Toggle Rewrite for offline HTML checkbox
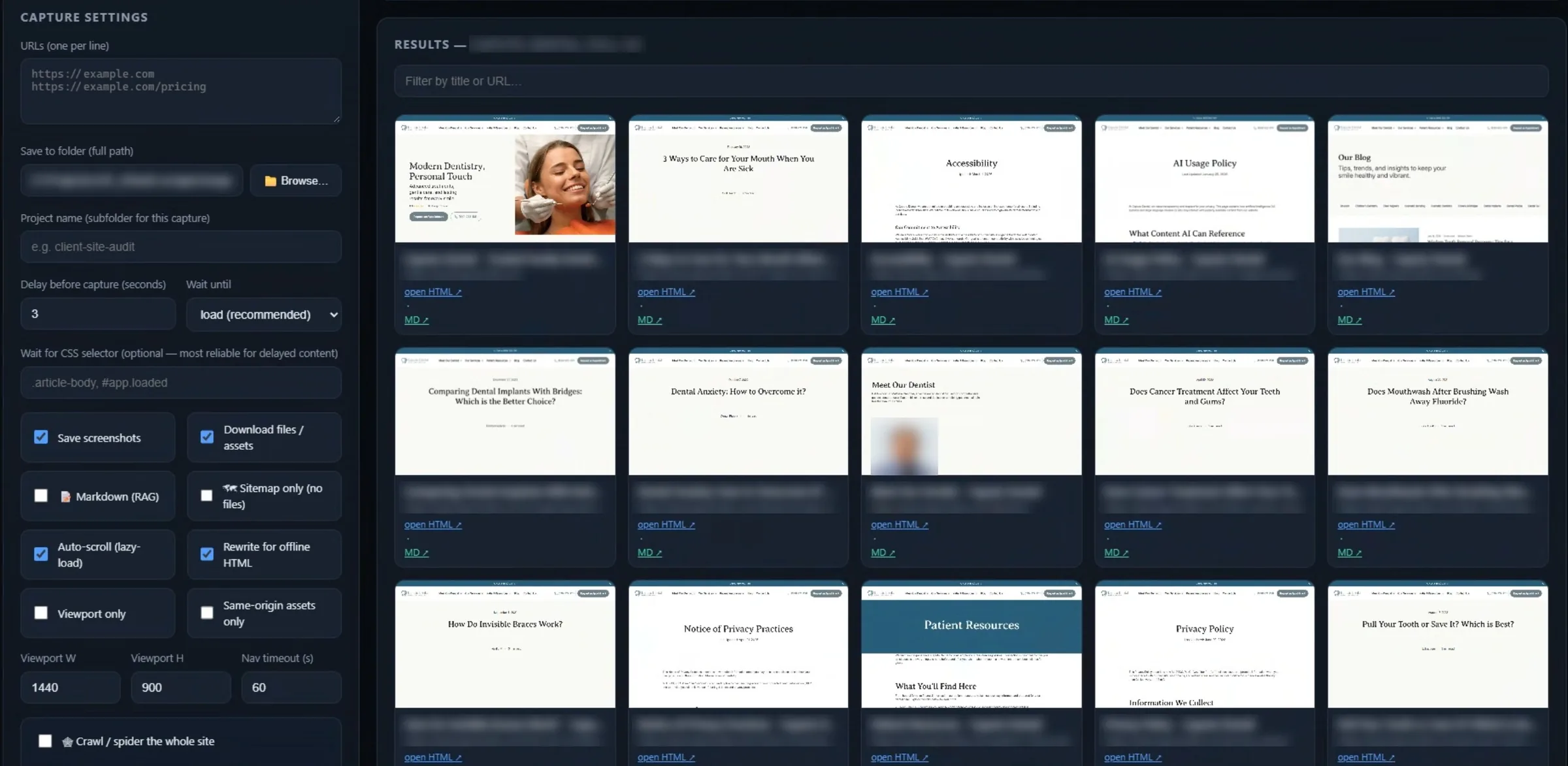 pyautogui.click(x=207, y=554)
